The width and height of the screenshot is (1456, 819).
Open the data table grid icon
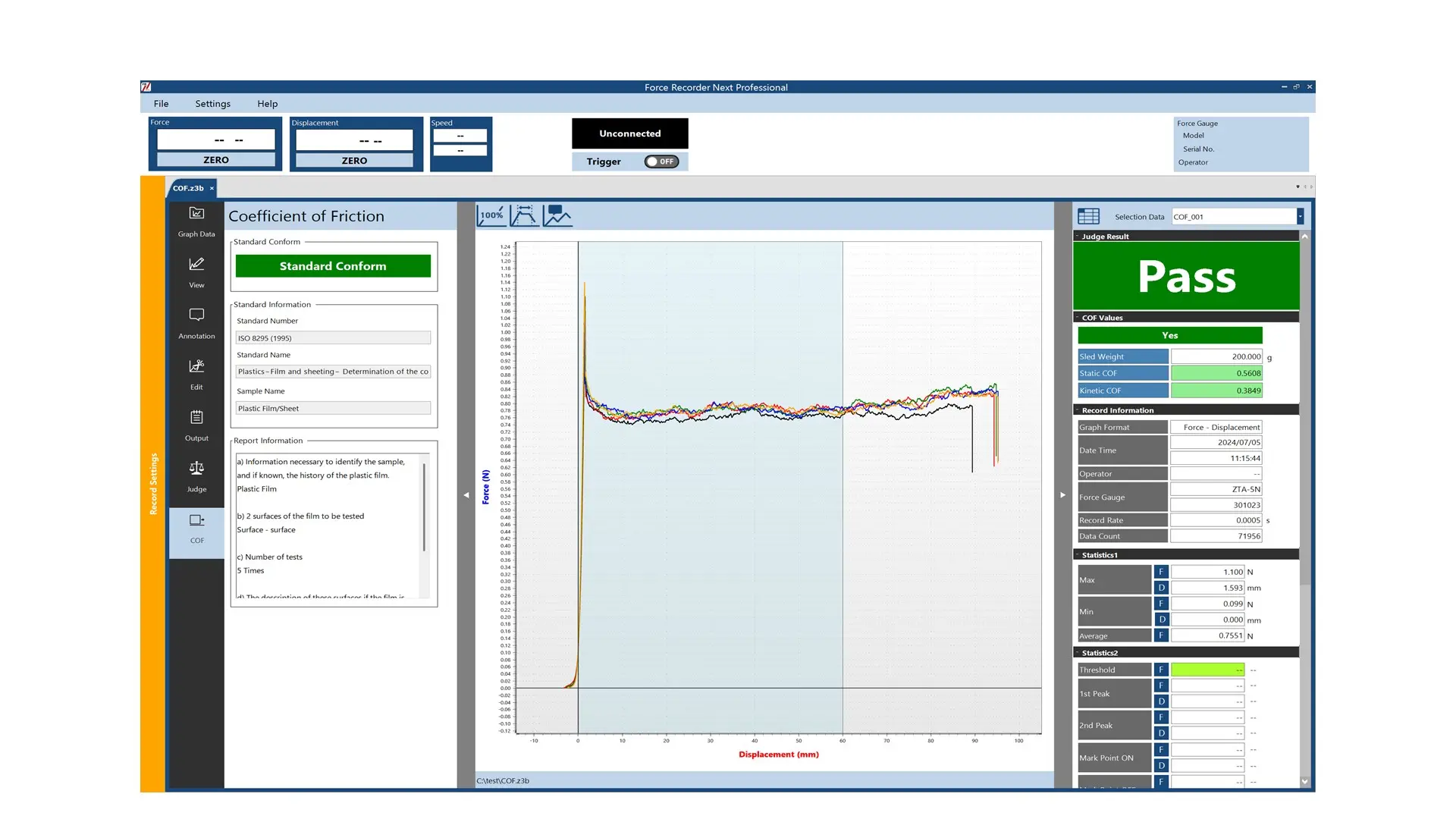(x=1088, y=216)
